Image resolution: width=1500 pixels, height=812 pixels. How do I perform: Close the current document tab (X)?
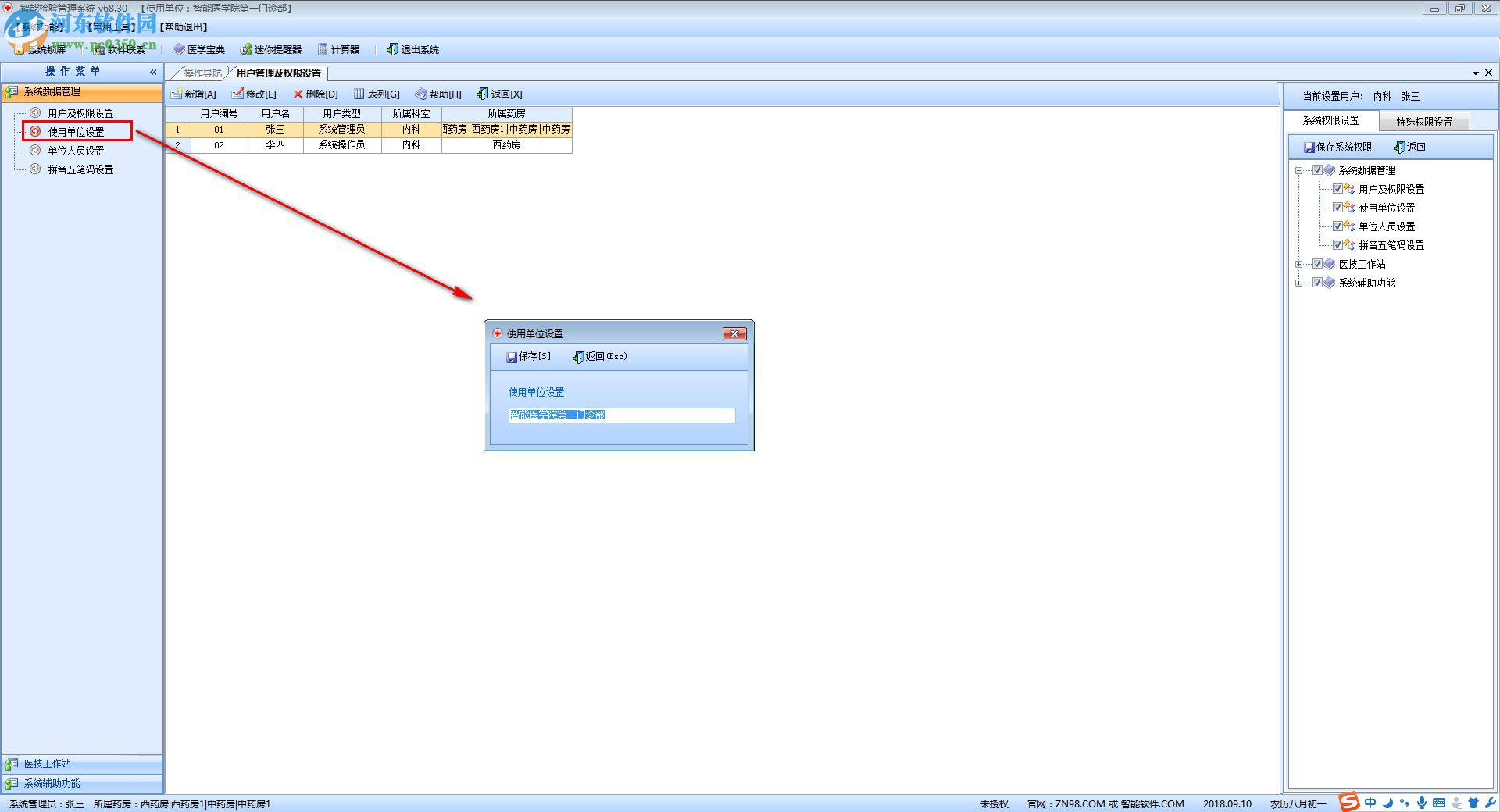point(1488,73)
